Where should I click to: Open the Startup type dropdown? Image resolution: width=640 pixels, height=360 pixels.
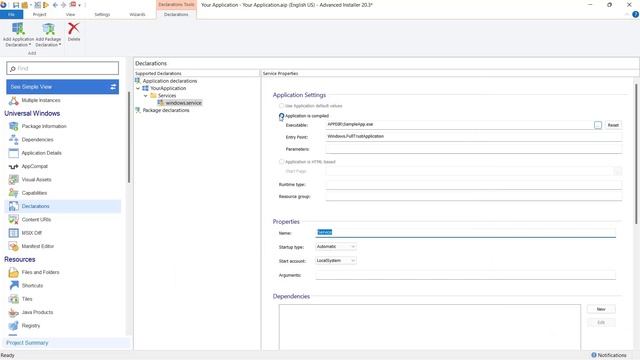coord(336,247)
